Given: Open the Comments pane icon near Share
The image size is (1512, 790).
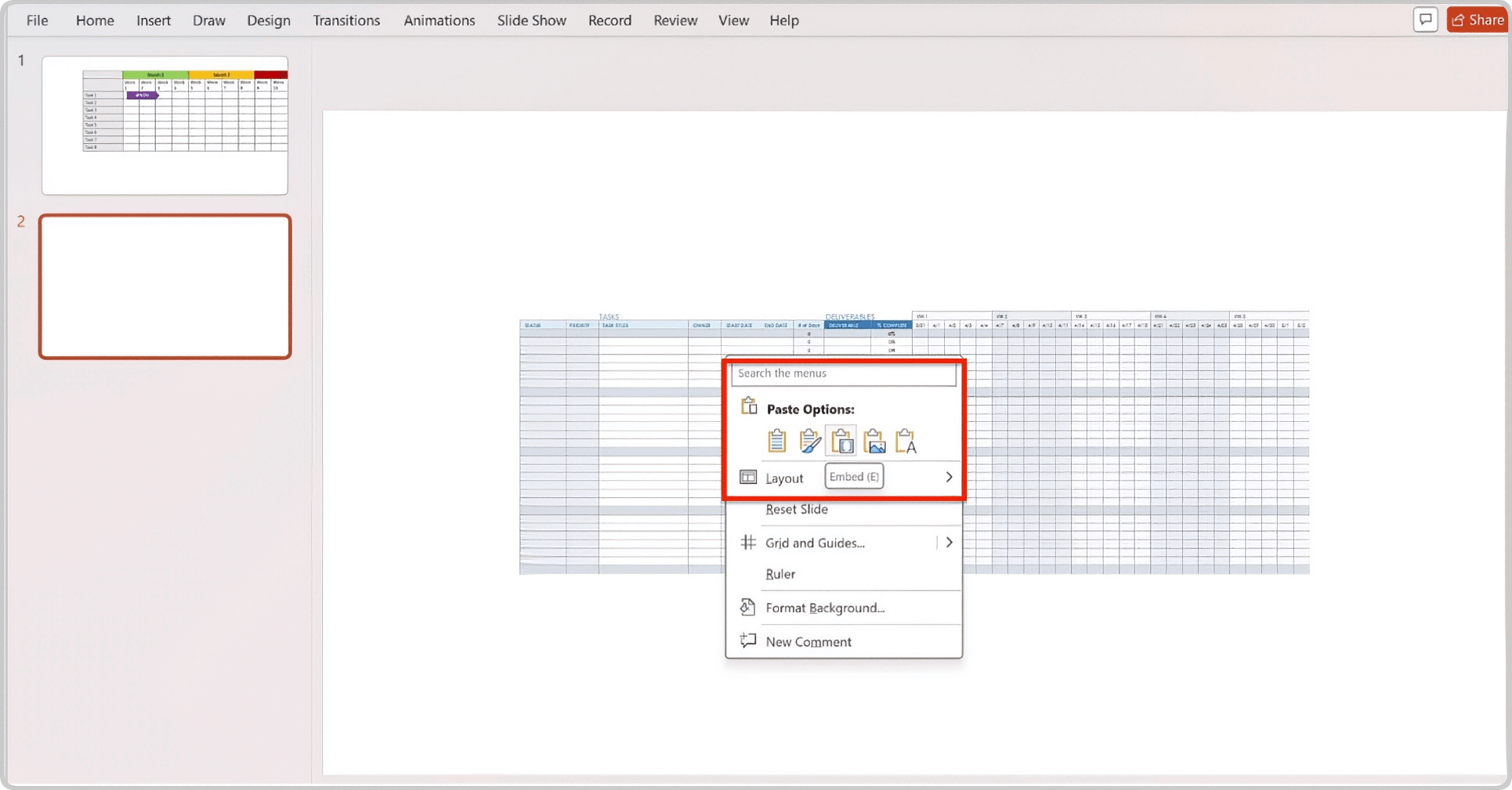Looking at the screenshot, I should [x=1425, y=20].
